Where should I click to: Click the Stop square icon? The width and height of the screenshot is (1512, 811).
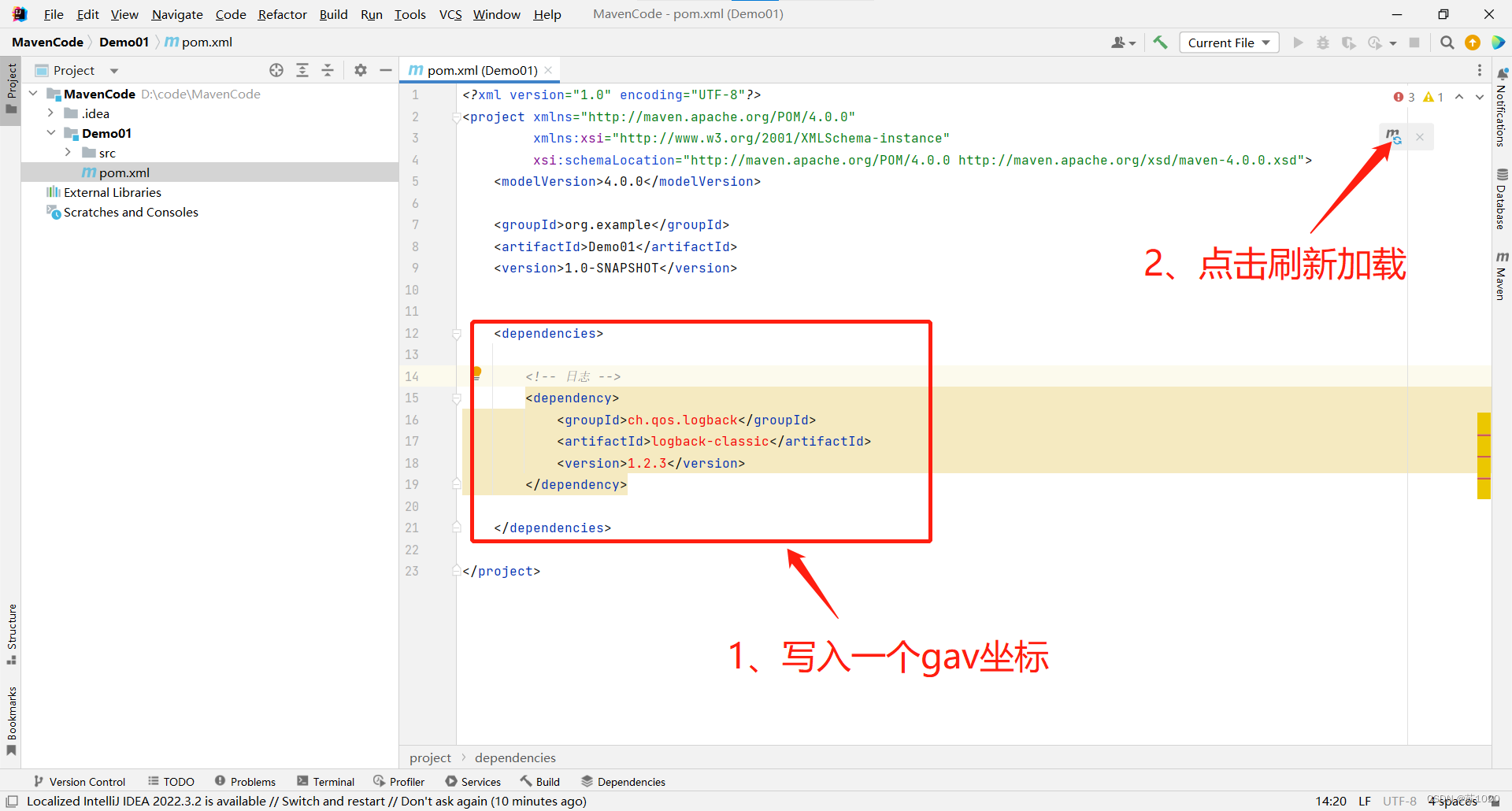point(1414,43)
